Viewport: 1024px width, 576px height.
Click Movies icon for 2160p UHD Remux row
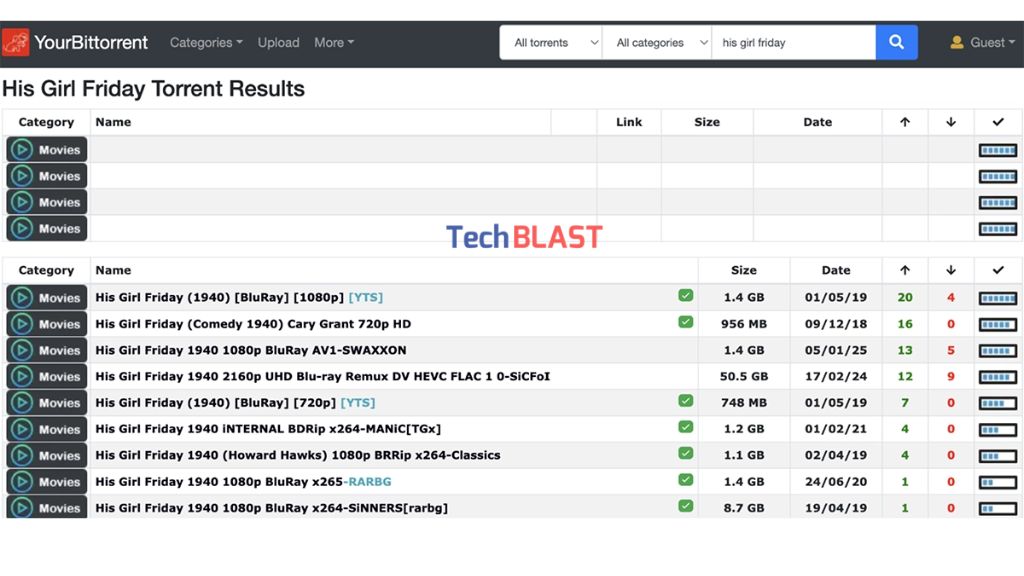[46, 376]
